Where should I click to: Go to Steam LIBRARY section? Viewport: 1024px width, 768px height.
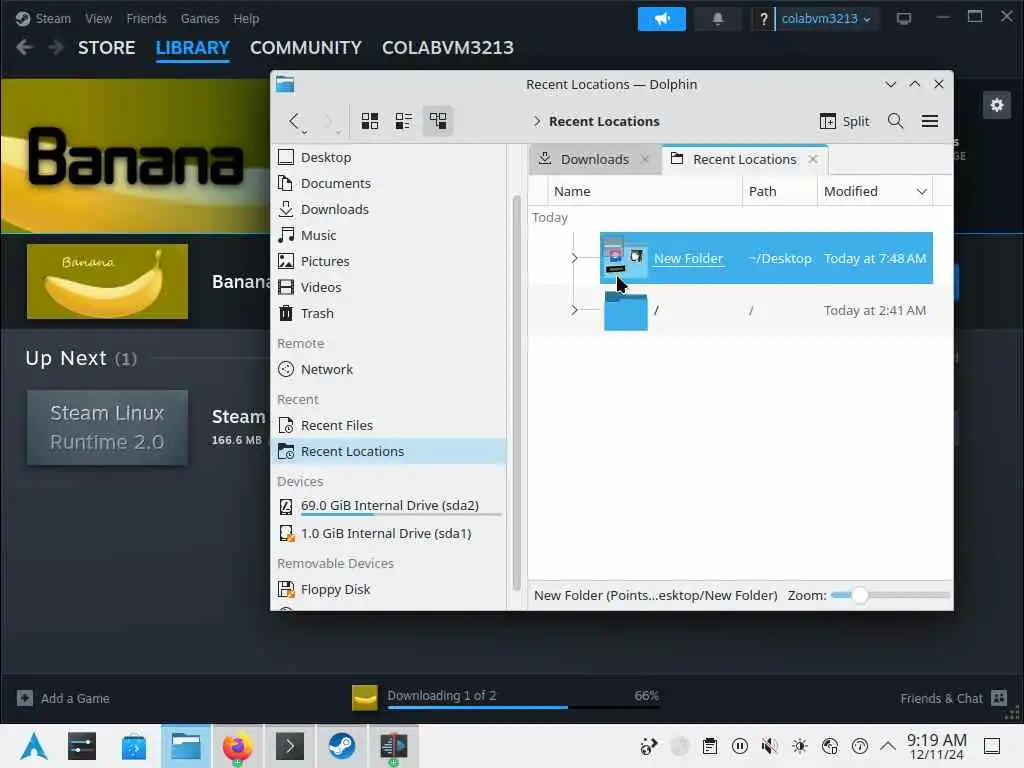pyautogui.click(x=193, y=48)
